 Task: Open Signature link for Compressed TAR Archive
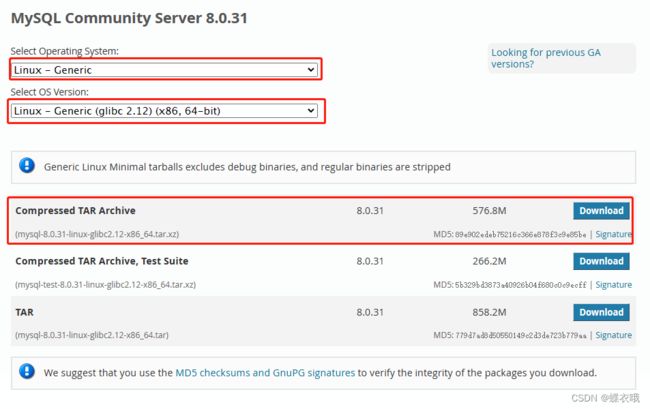tap(614, 234)
